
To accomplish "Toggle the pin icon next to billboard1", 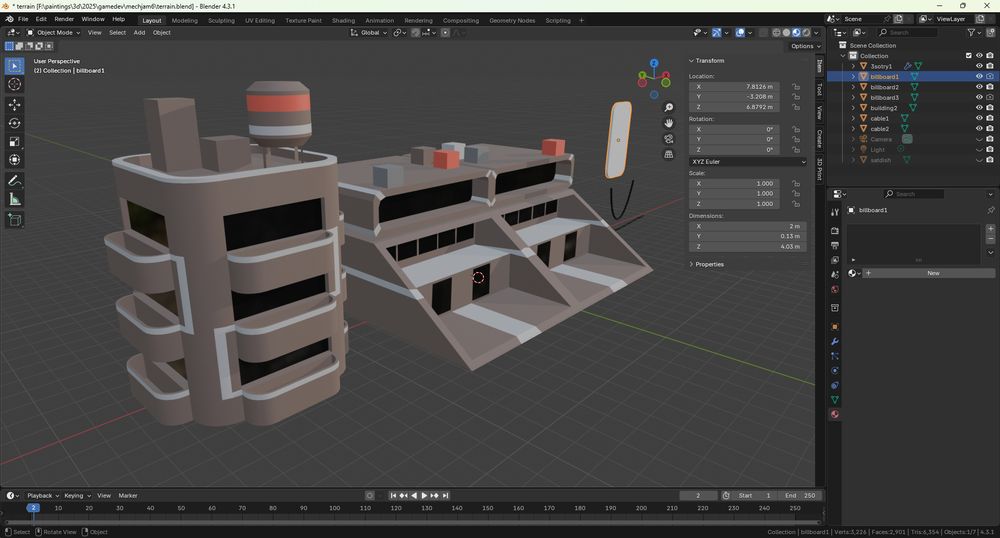I will pyautogui.click(x=990, y=210).
